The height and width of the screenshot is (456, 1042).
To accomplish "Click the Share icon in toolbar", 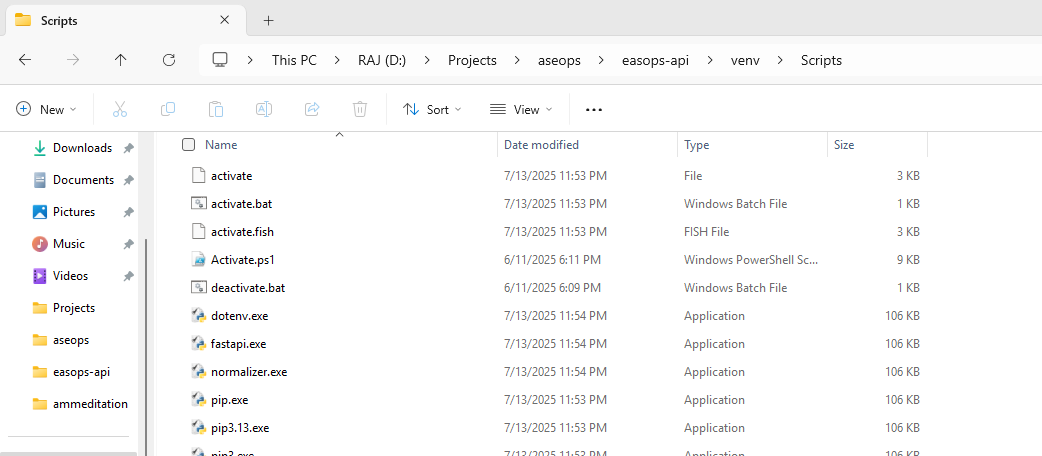I will click(x=312, y=109).
